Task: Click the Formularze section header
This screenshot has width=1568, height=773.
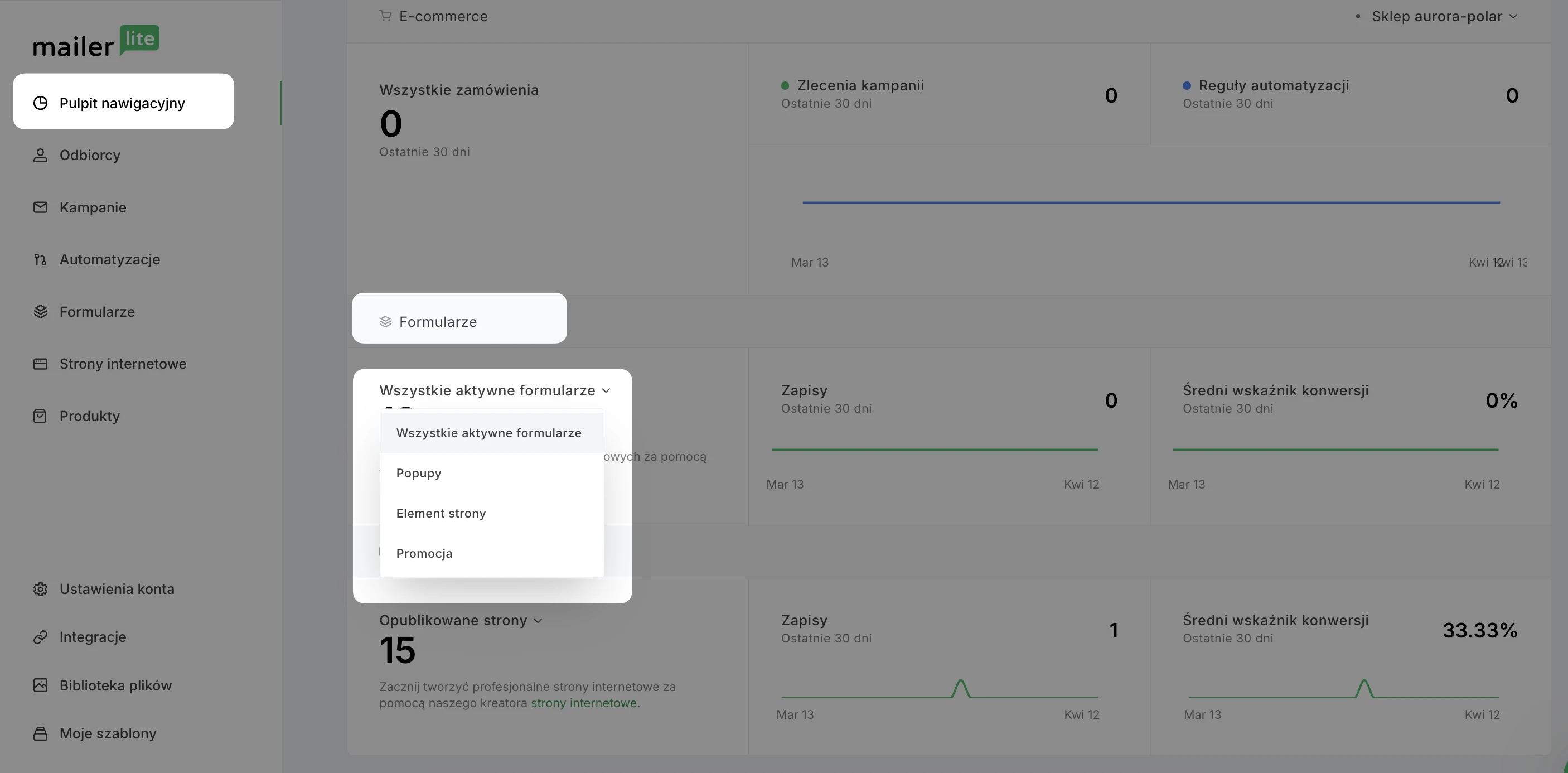Action: 438,321
